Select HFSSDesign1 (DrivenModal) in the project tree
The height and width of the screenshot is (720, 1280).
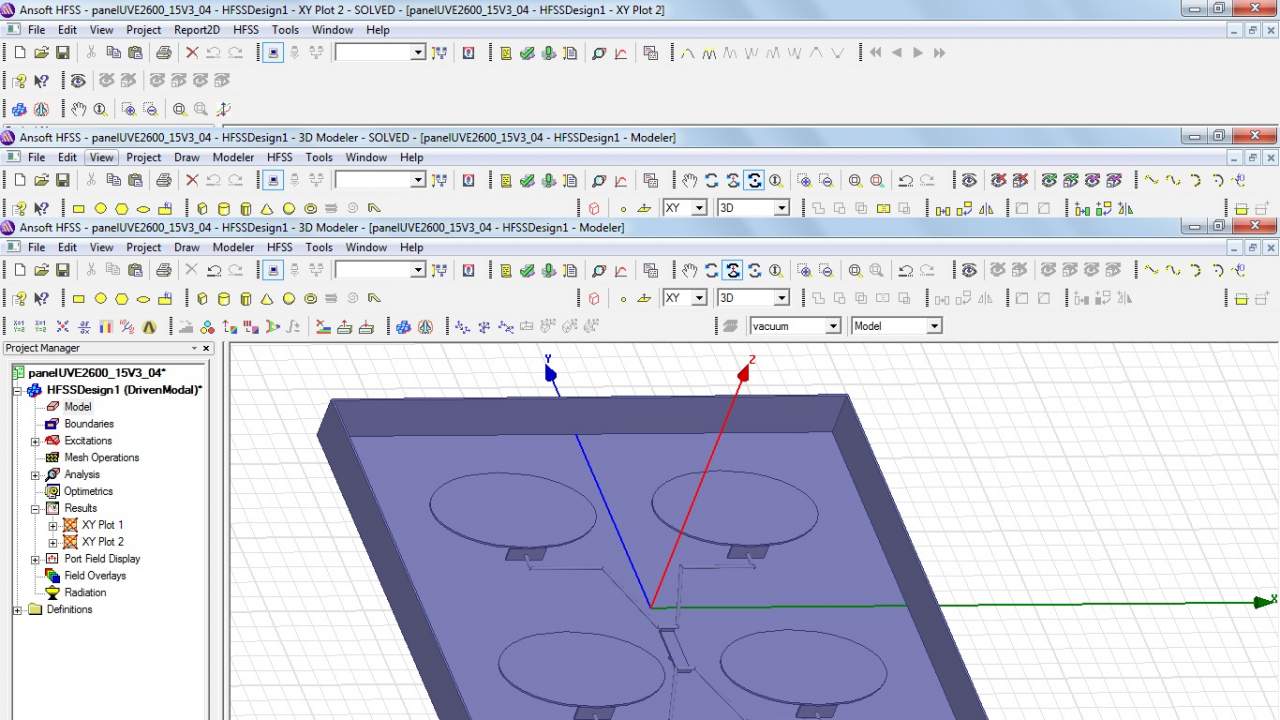click(125, 390)
